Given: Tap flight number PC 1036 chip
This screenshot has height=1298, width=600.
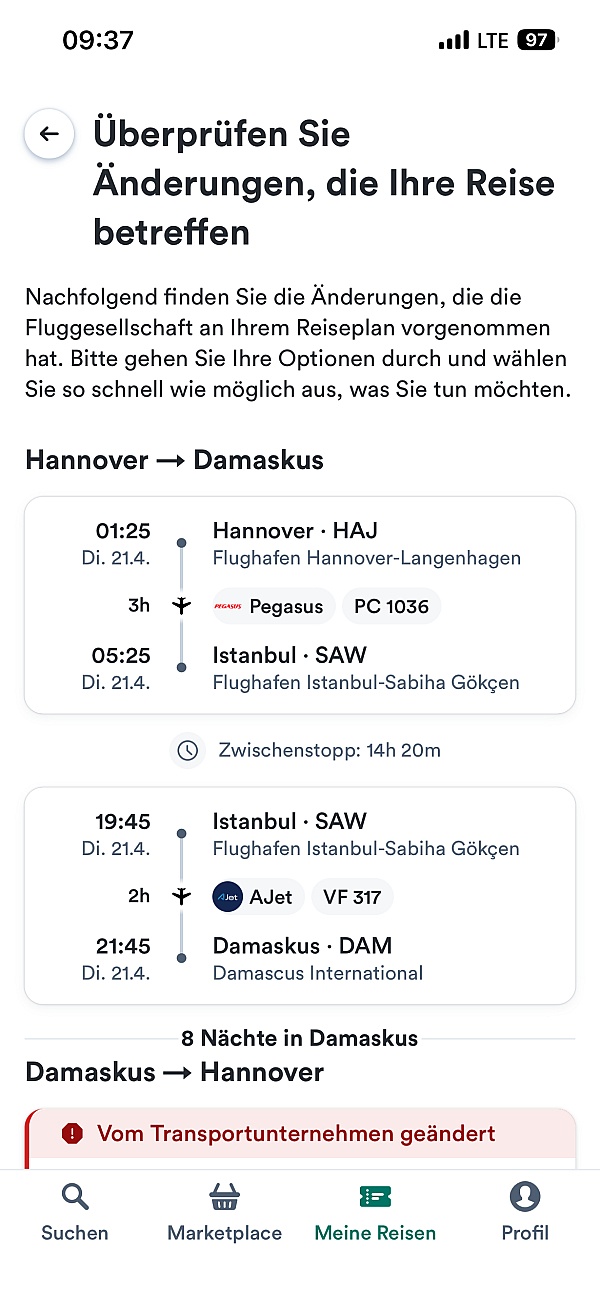Looking at the screenshot, I should pyautogui.click(x=391, y=606).
